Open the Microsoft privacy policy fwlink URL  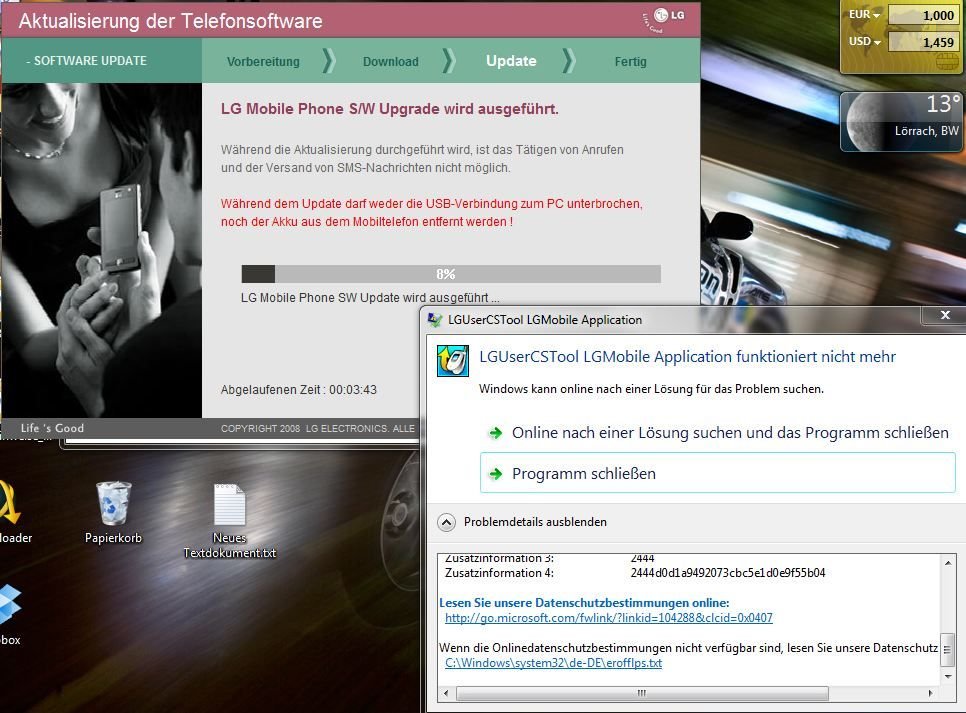tap(609, 617)
